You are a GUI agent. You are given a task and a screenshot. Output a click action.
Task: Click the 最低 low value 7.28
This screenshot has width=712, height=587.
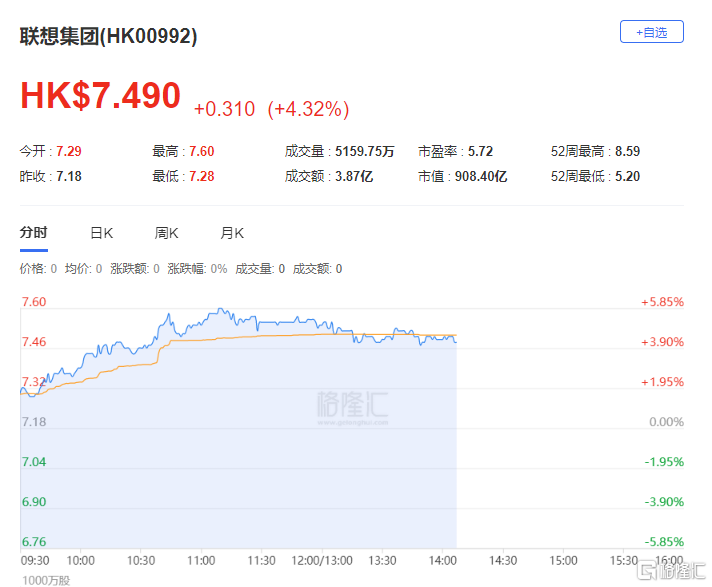click(x=202, y=176)
